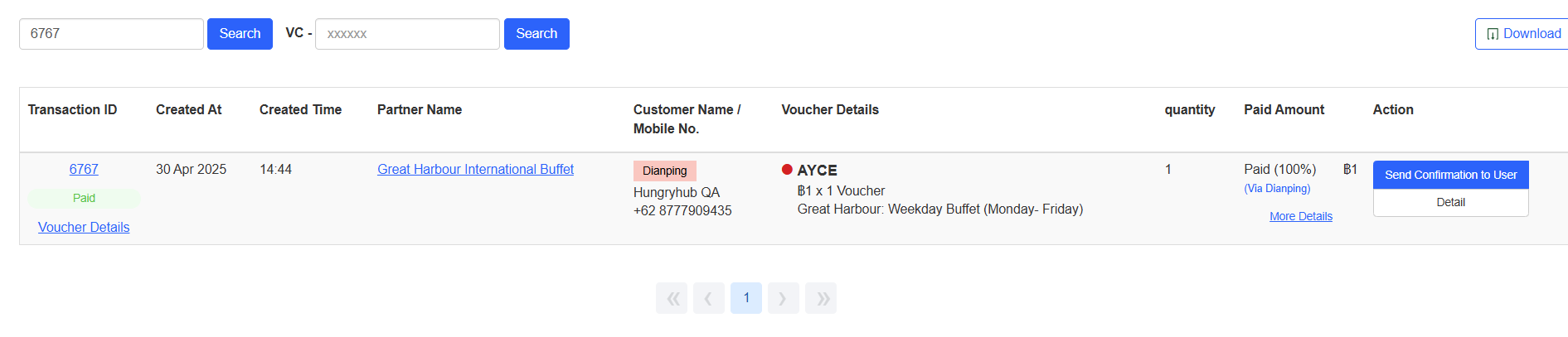Image resolution: width=1568 pixels, height=337 pixels.
Task: Click More Details under Paid Amount
Action: click(x=1301, y=216)
